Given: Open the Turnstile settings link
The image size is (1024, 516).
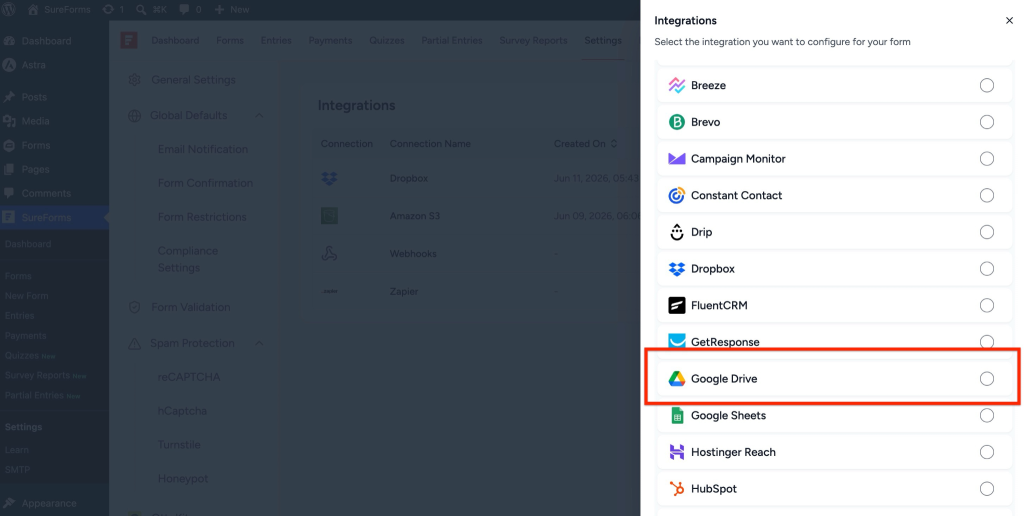Looking at the screenshot, I should pyautogui.click(x=179, y=445).
